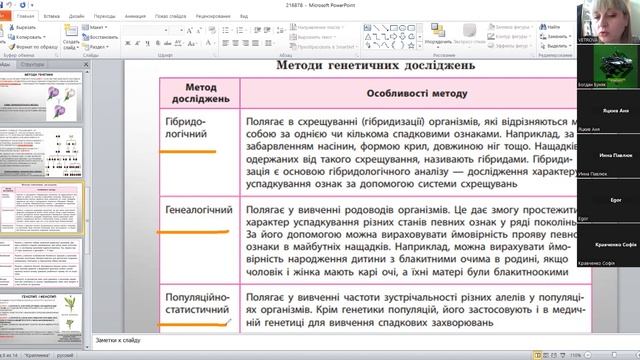Click the numbered list icon
This screenshot has height=360, width=640.
click(240, 30)
